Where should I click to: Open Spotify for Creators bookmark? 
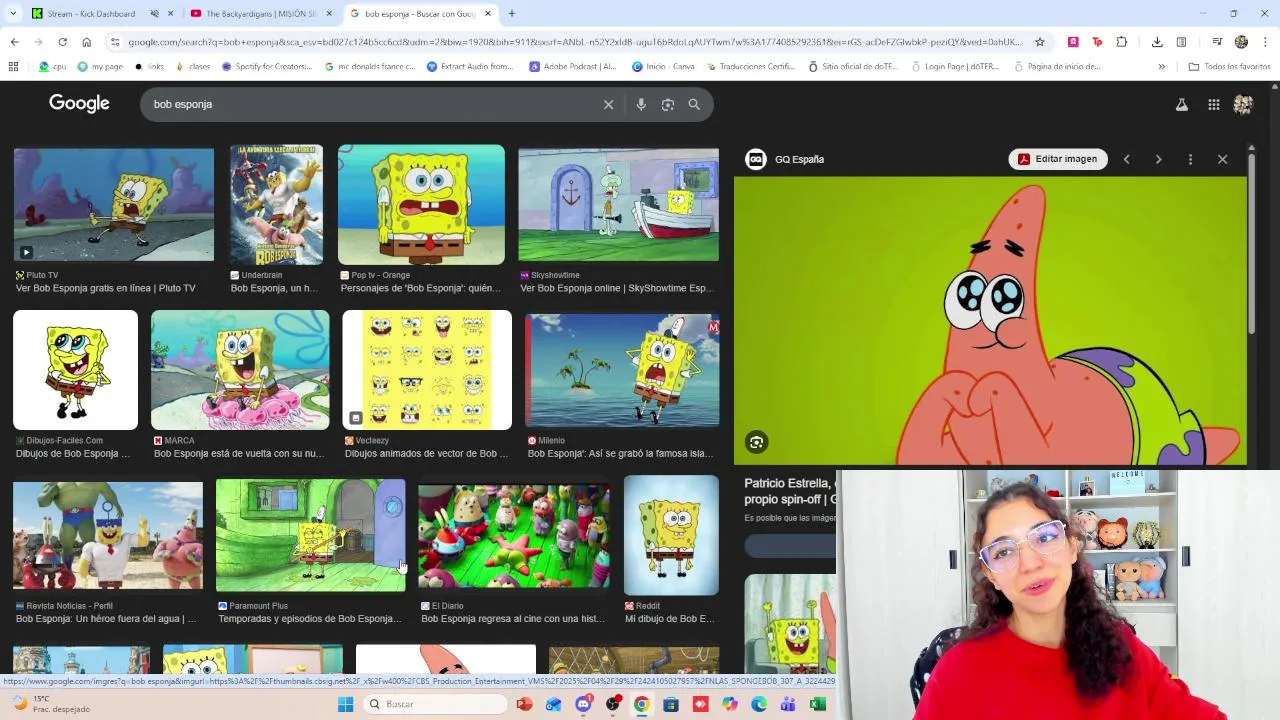(267, 67)
